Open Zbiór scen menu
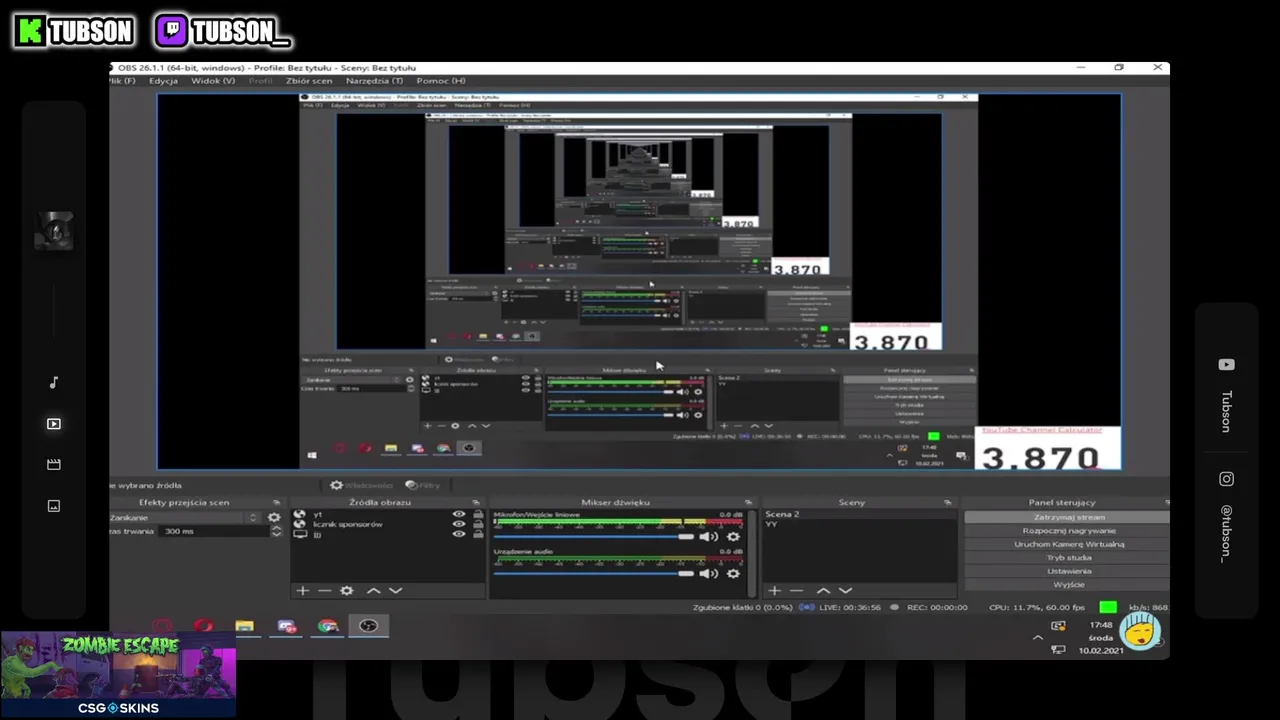Screen dimensions: 1280x720 [x=309, y=81]
